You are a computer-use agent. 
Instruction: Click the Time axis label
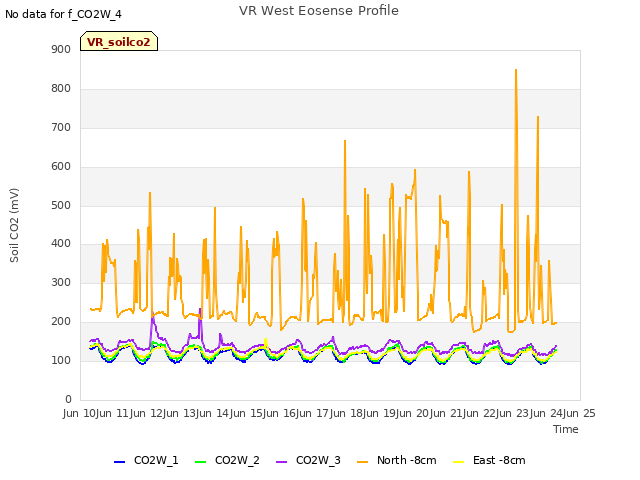566,429
